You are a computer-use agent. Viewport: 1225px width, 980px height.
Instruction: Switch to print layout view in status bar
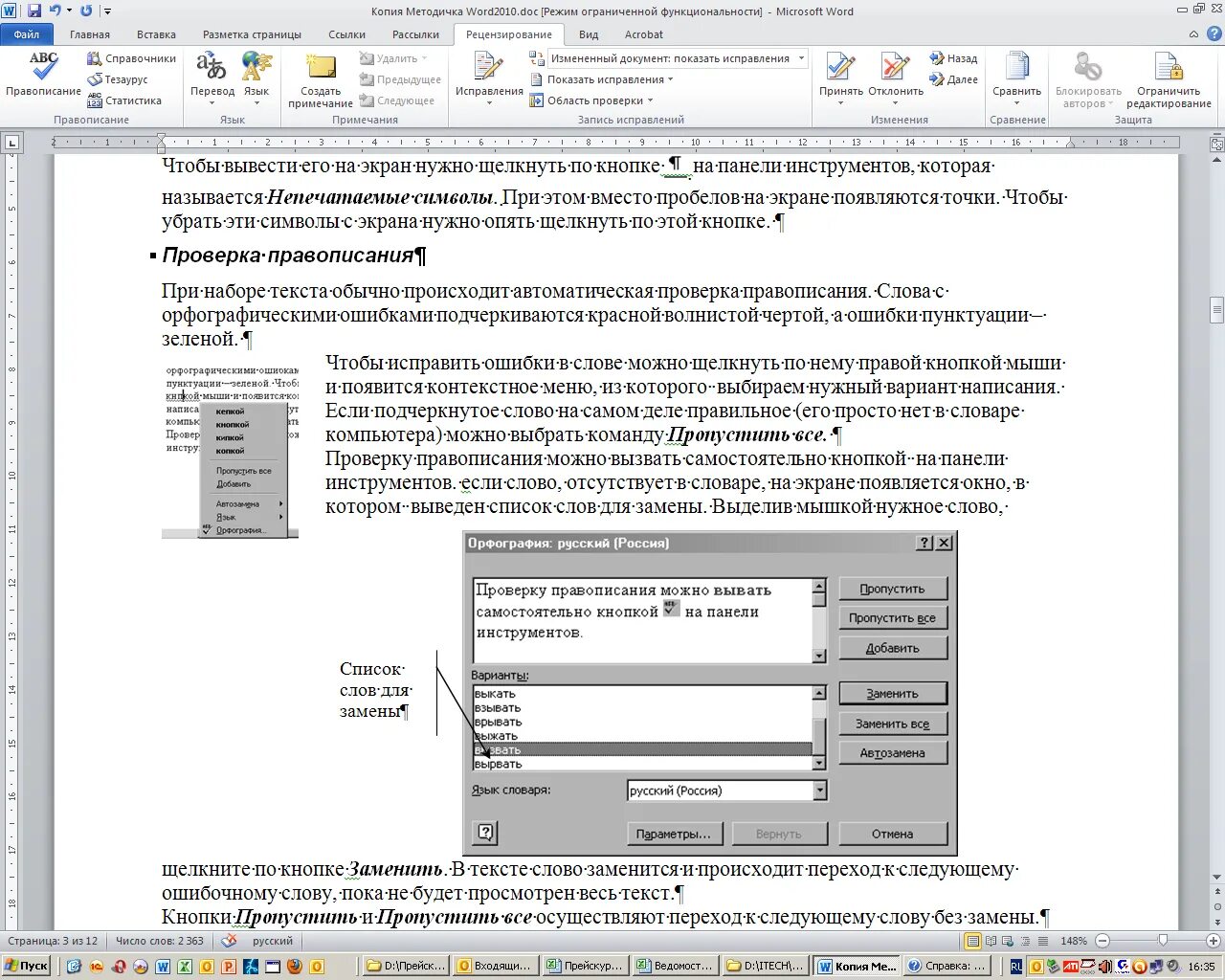(x=974, y=941)
